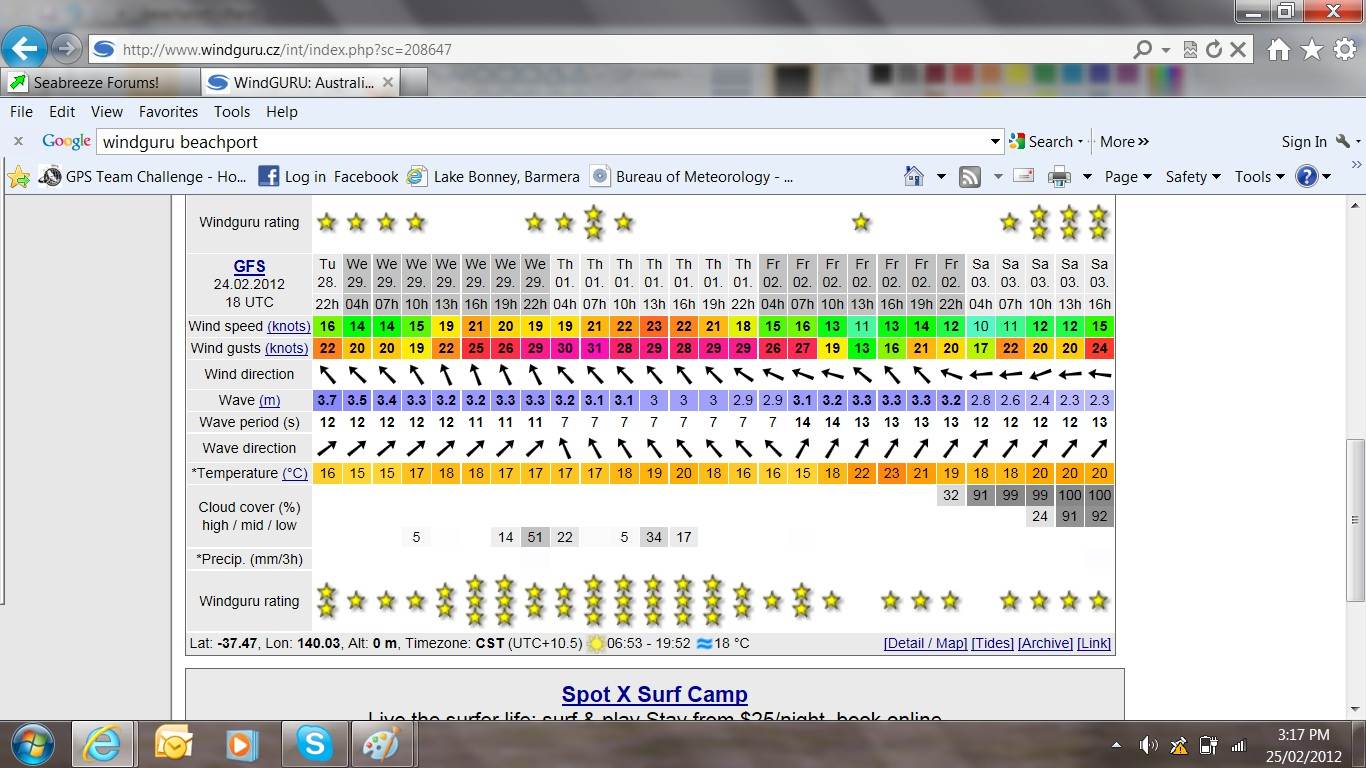Click Add to Favorites bar star icon
This screenshot has height=768, width=1366.
coord(18,177)
